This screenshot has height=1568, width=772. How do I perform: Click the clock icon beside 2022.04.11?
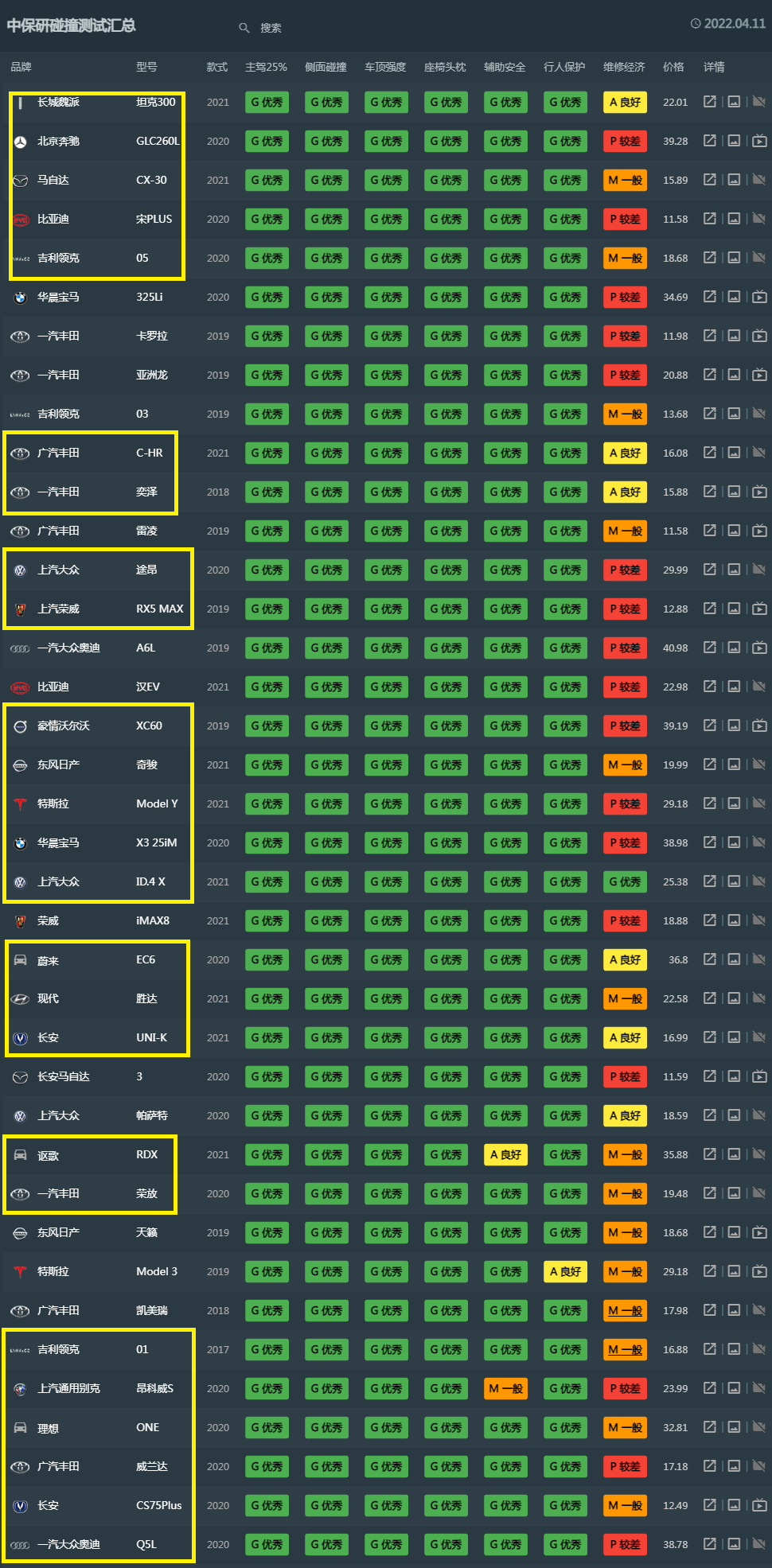coord(696,24)
